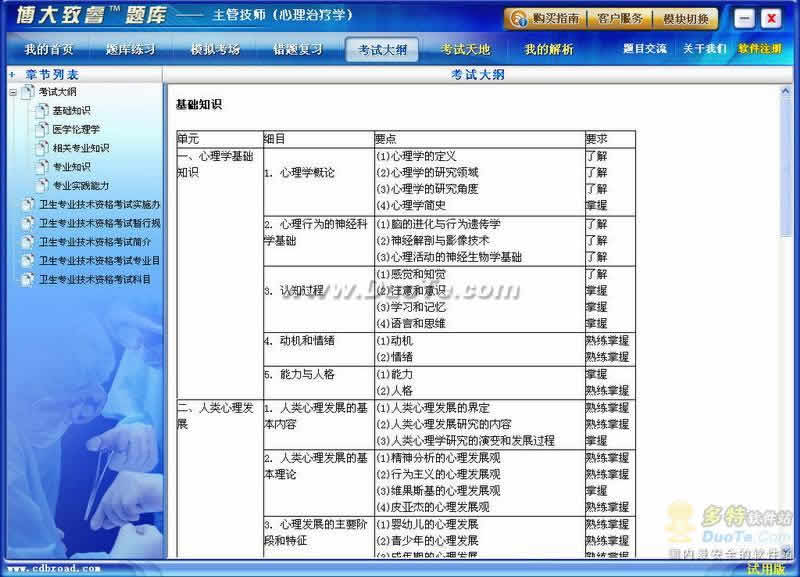Image resolution: width=800 pixels, height=577 pixels.
Task: Open 卫生专业技术资格考试科目 item
Action: click(x=95, y=280)
